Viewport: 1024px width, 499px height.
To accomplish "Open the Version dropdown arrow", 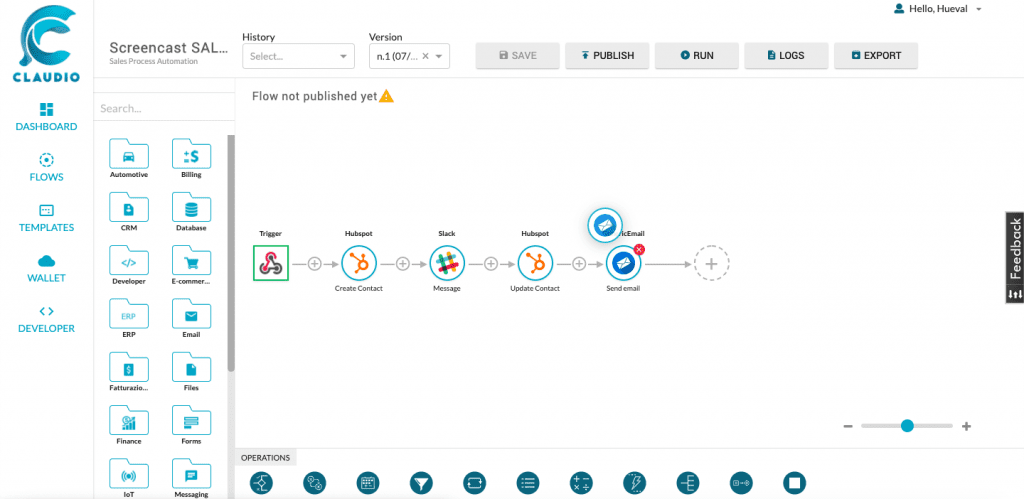I will coord(440,56).
